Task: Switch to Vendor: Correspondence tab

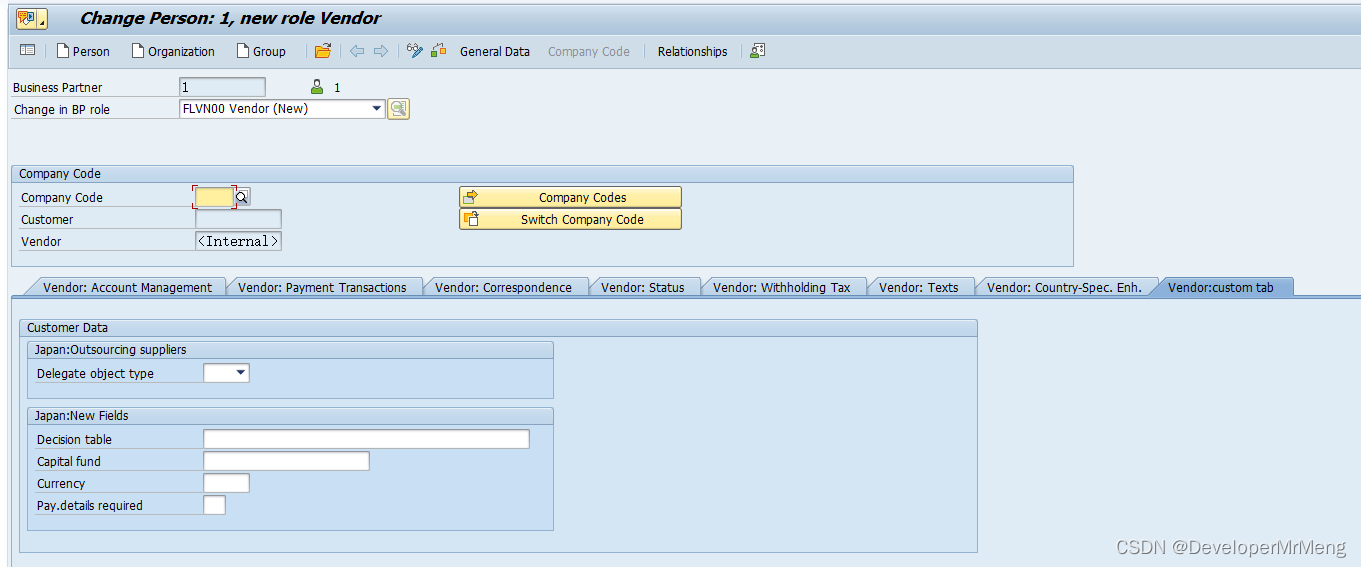Action: click(503, 287)
